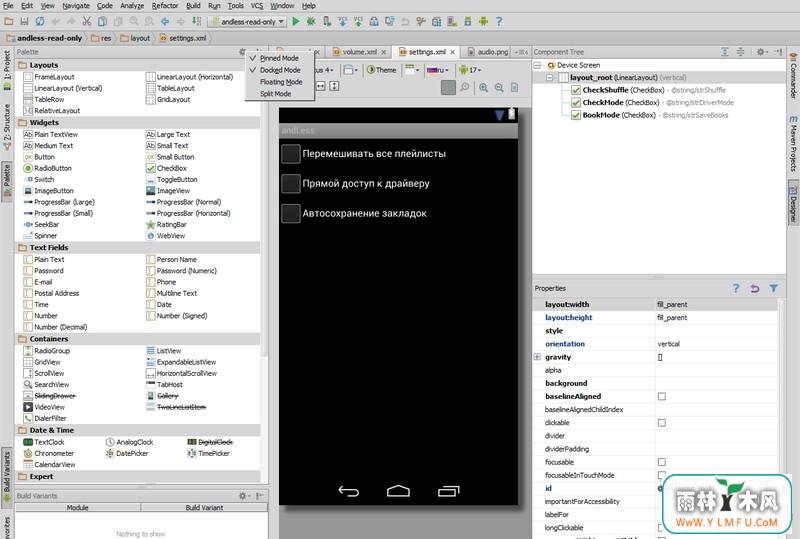Zoom in the designer preview
800x539 pixels.
(483, 88)
